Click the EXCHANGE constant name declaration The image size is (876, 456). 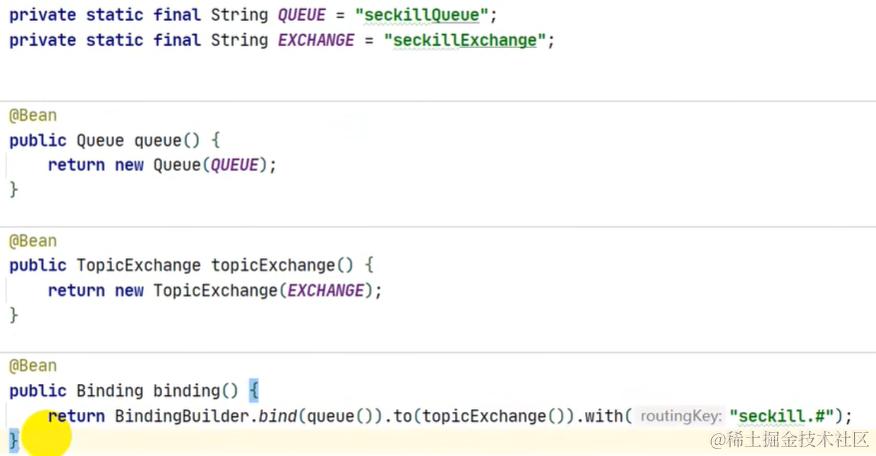coord(316,40)
